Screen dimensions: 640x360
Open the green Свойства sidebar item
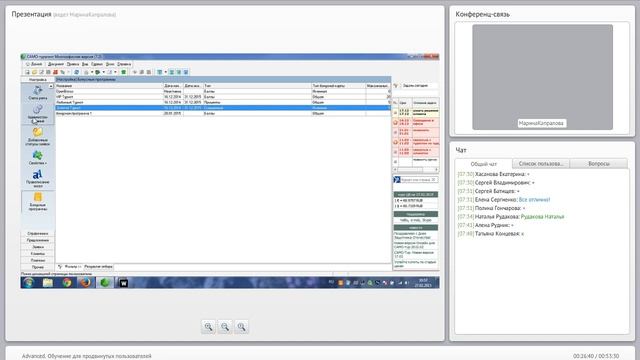[38, 157]
